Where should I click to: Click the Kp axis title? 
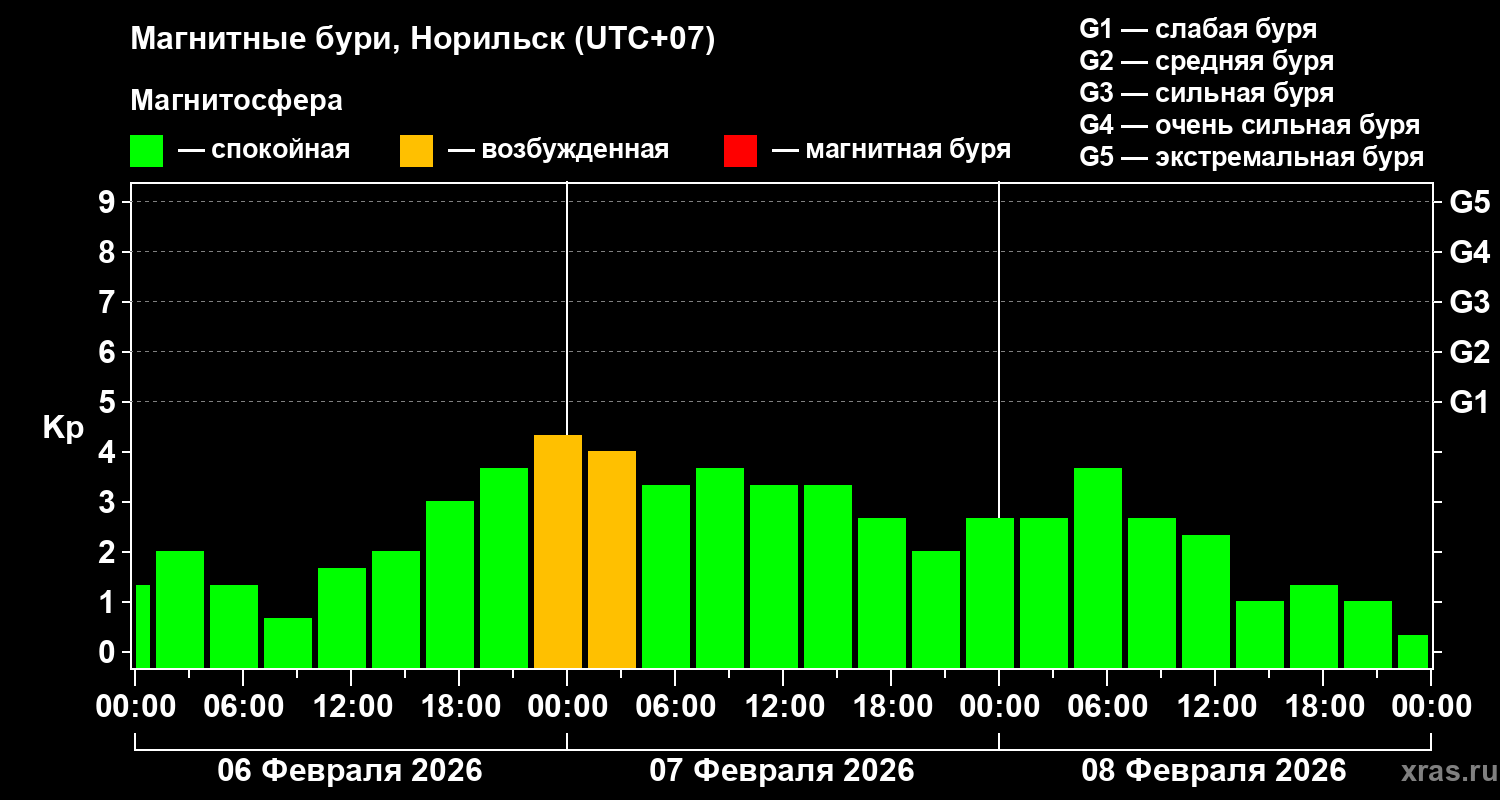pyautogui.click(x=63, y=428)
